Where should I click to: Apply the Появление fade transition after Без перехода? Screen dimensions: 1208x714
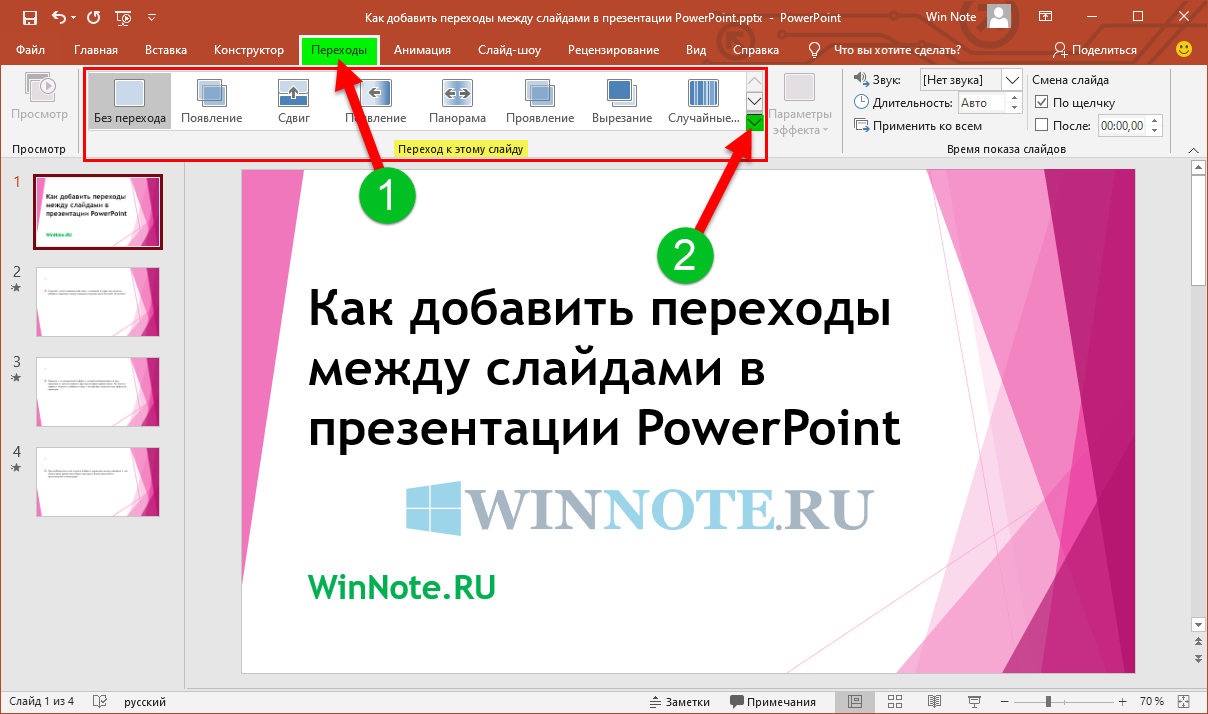pyautogui.click(x=212, y=100)
